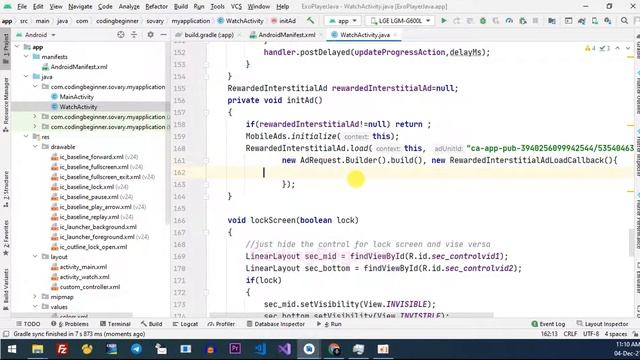The image size is (640, 360).
Task: Expand the mipmap folder
Action: 35,297
